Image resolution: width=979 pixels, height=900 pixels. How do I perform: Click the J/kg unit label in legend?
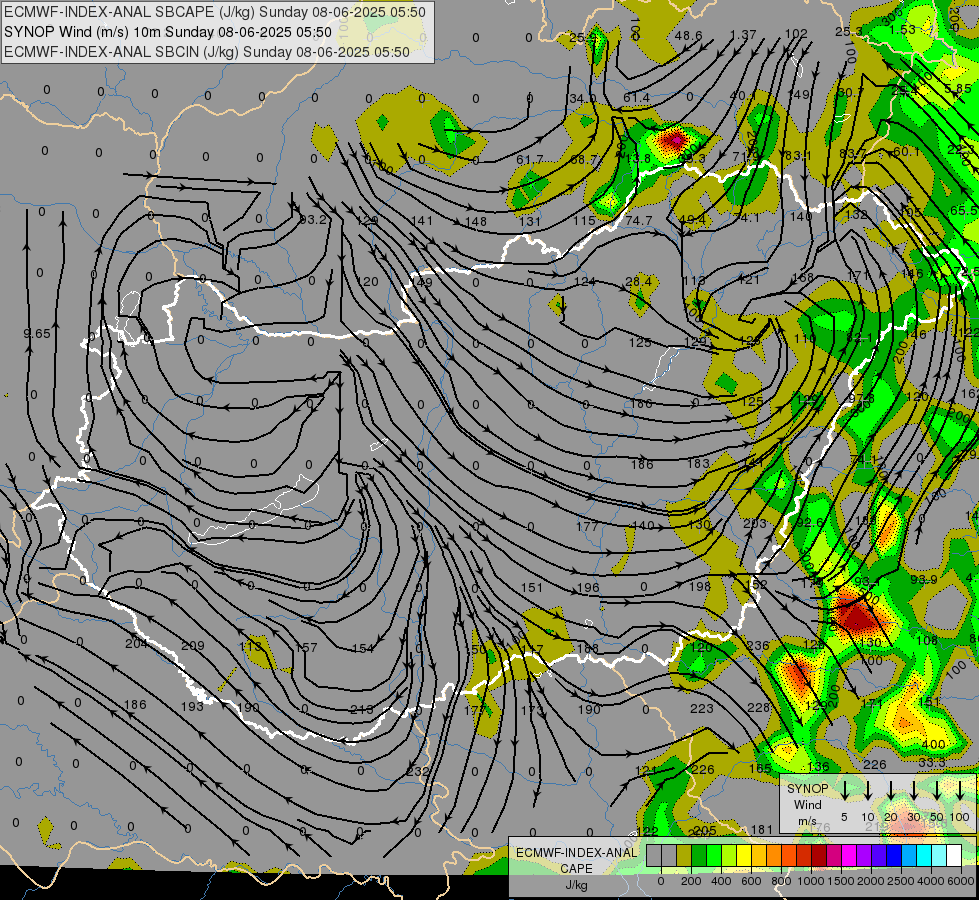click(x=576, y=885)
